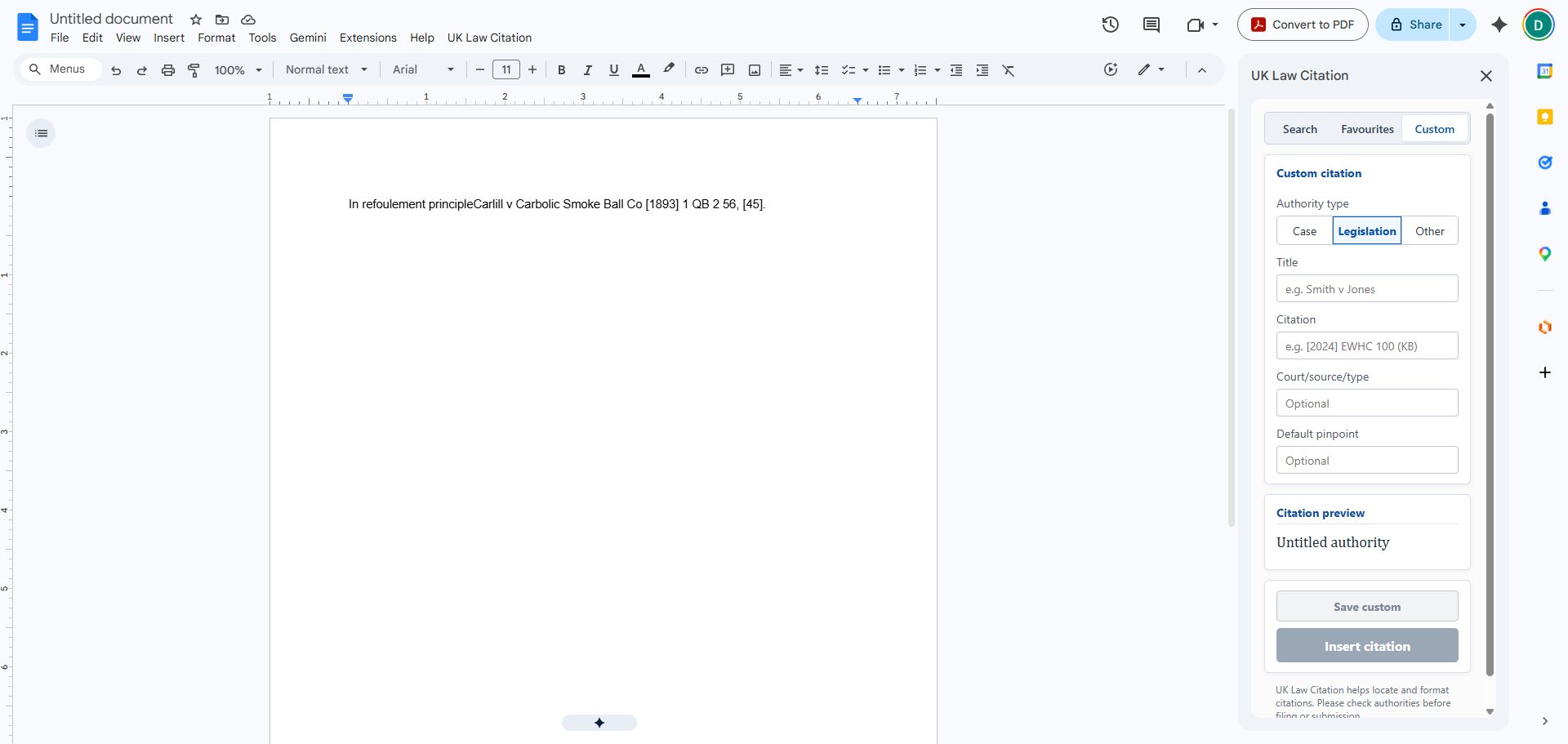Show all comments icon
This screenshot has height=744, width=1568.
[x=1151, y=25]
